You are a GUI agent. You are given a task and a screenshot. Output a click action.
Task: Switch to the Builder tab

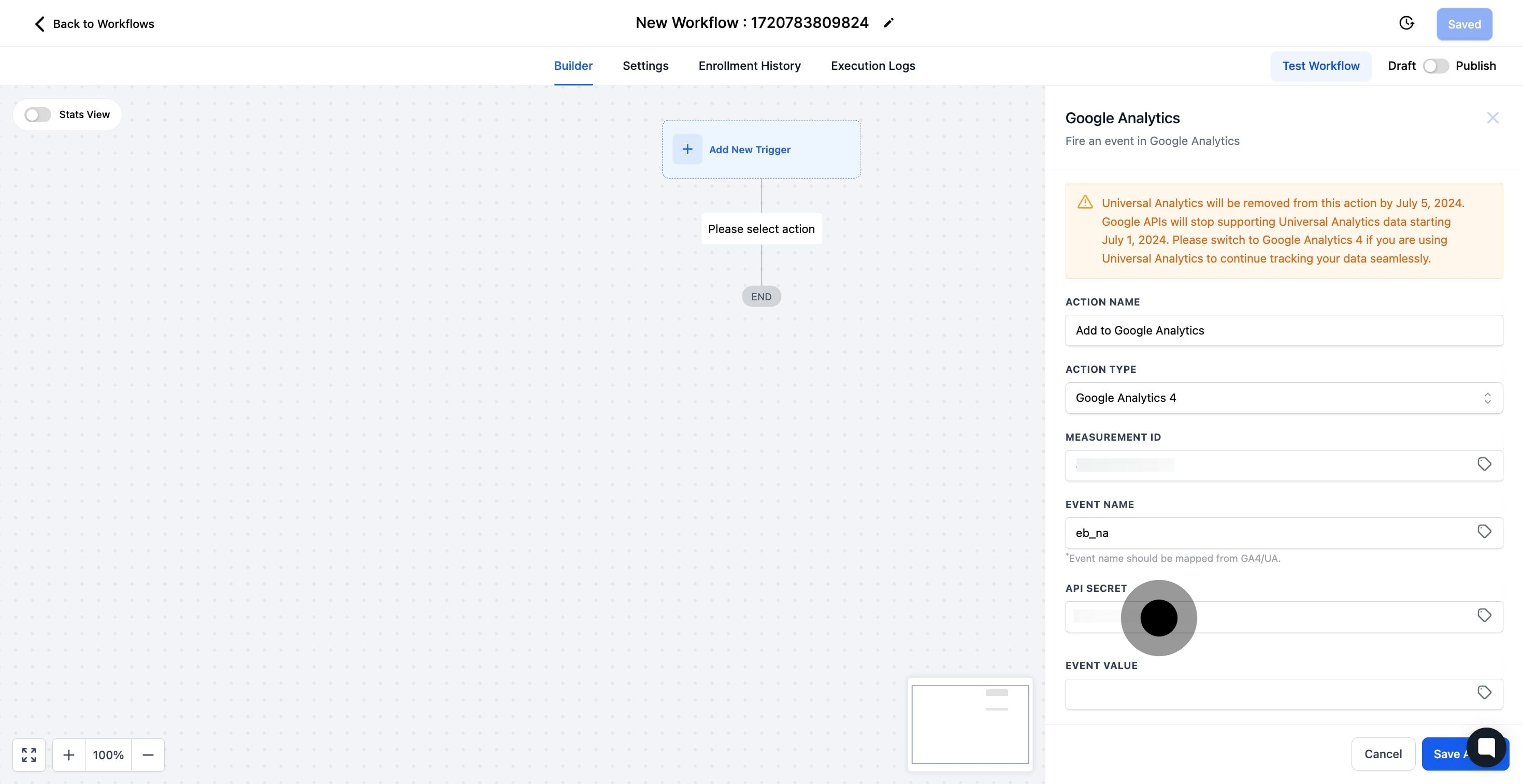[573, 66]
